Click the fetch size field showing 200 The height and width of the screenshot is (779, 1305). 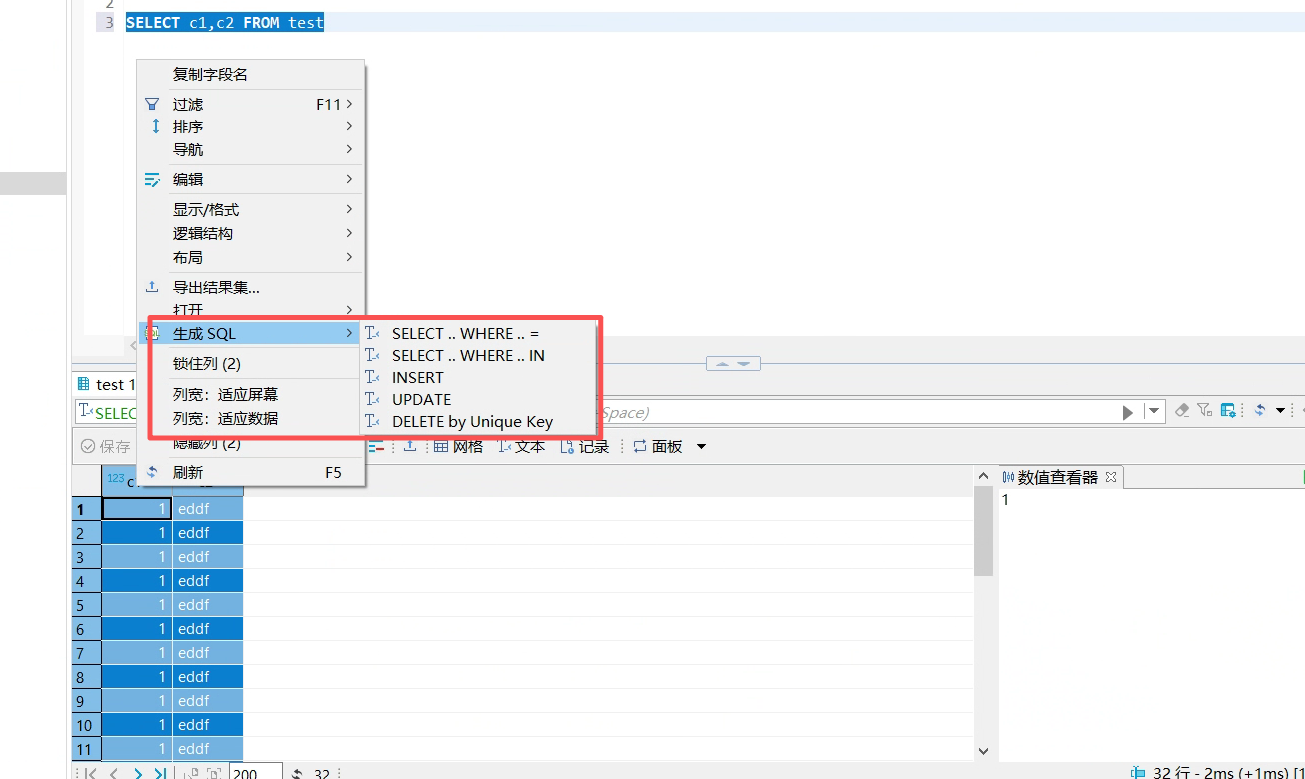(x=255, y=773)
